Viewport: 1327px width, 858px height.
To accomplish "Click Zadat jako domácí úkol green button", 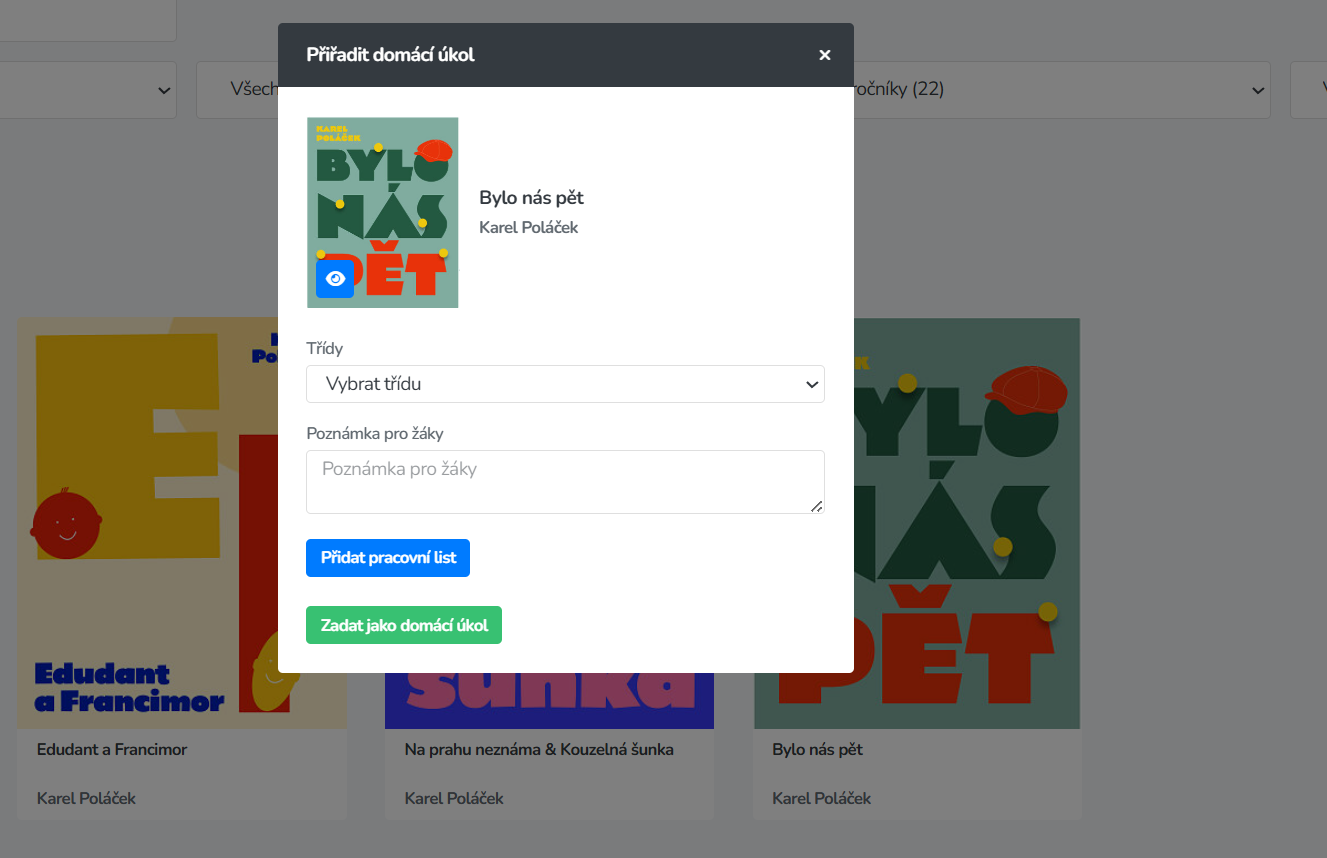I will 404,625.
